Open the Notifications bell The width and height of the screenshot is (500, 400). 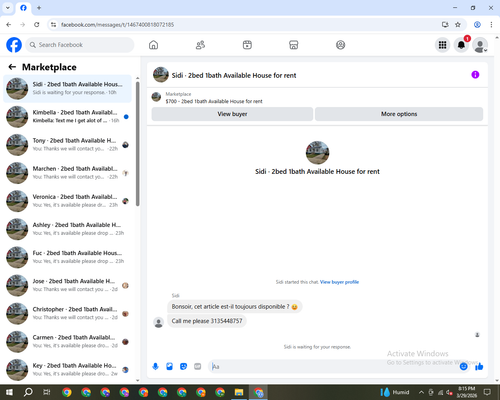(461, 45)
